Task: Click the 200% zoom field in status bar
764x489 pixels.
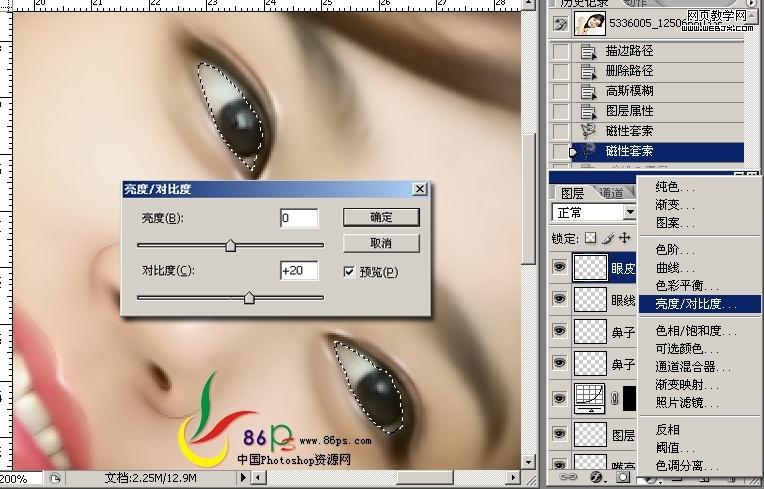Action: [x=20, y=479]
